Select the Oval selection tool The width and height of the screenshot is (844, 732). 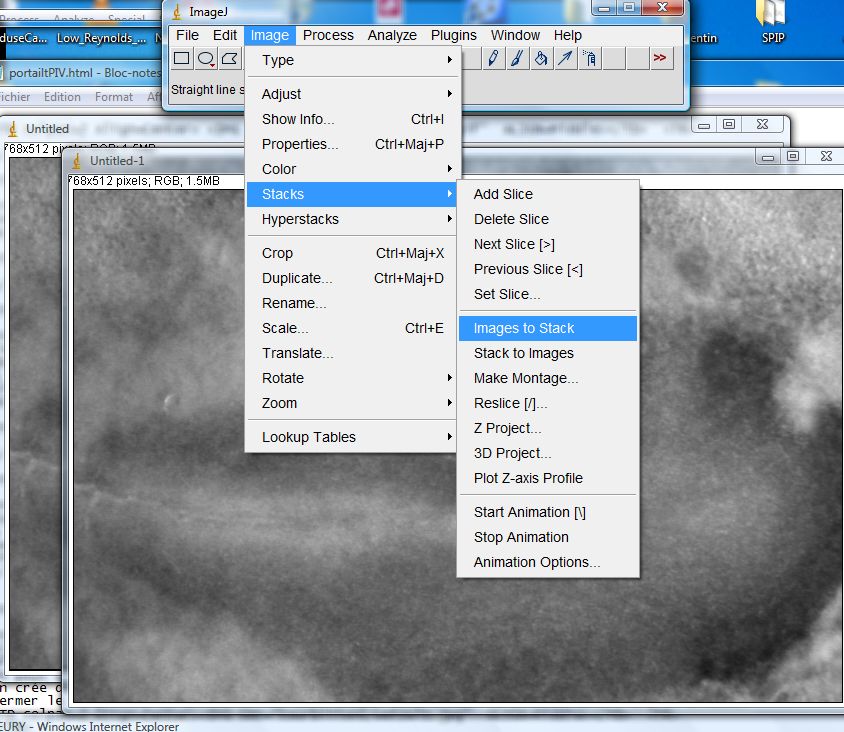[206, 59]
